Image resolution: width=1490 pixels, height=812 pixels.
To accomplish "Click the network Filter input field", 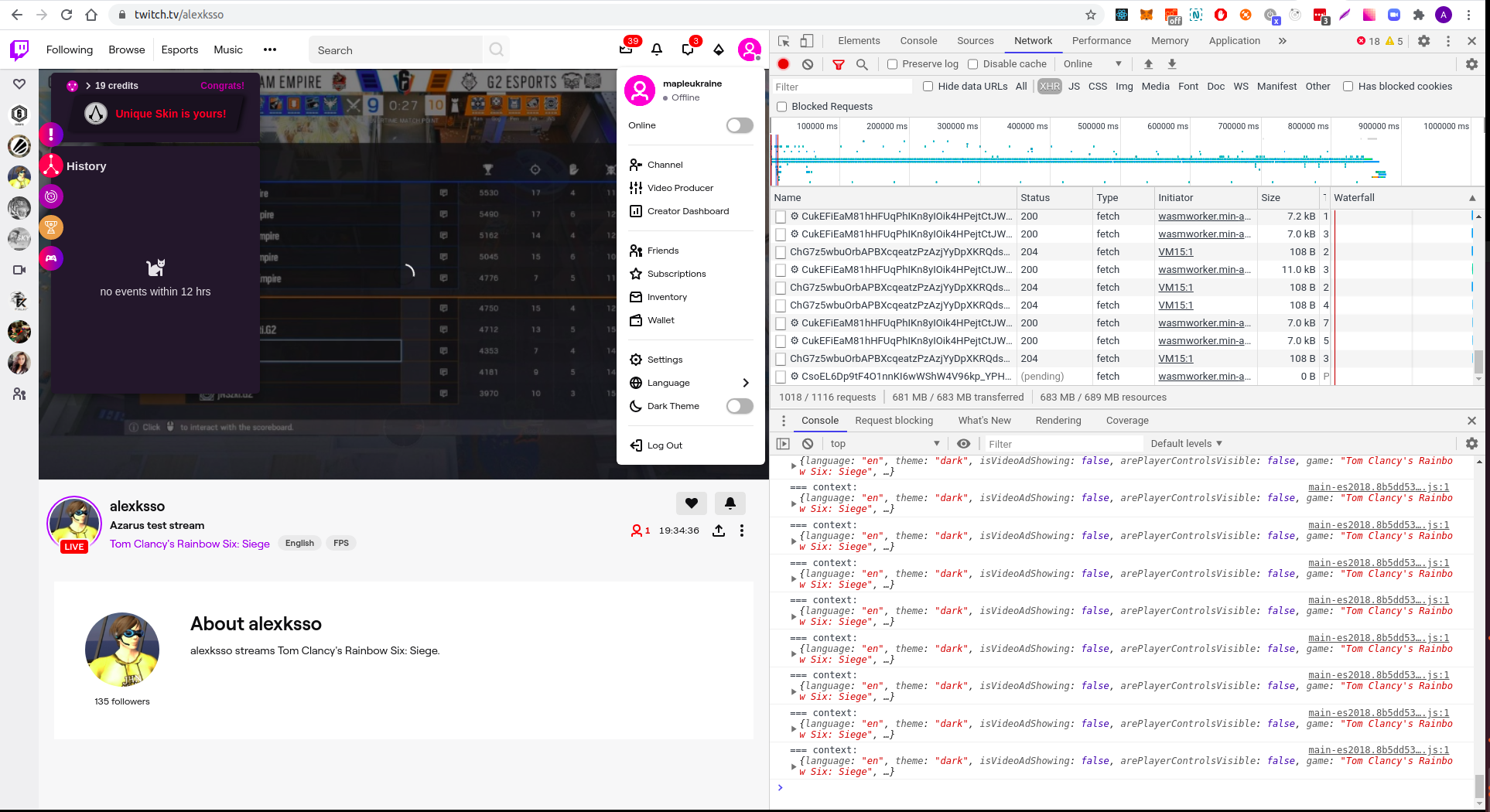I will 842,86.
